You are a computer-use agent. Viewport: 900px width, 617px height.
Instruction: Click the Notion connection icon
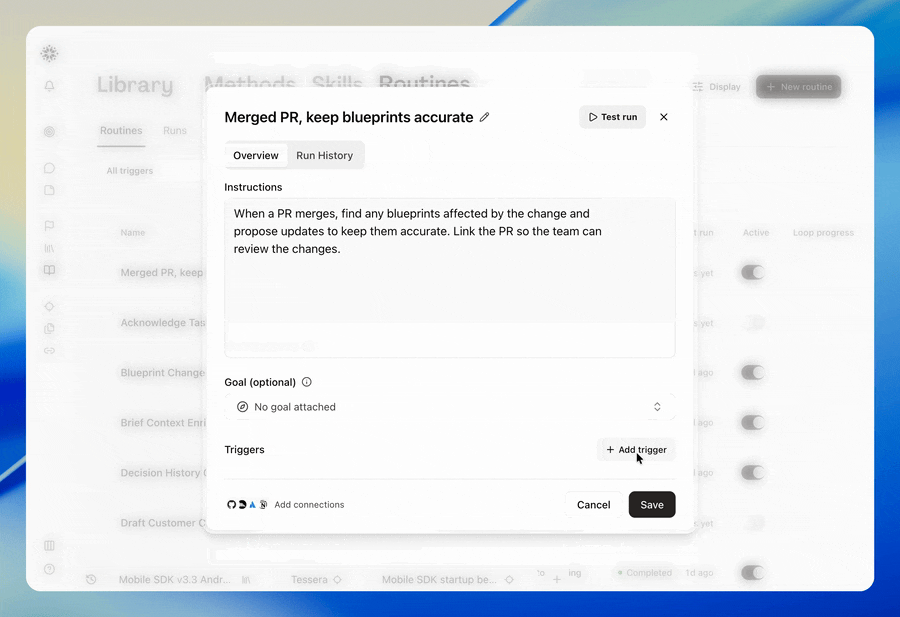pos(263,505)
